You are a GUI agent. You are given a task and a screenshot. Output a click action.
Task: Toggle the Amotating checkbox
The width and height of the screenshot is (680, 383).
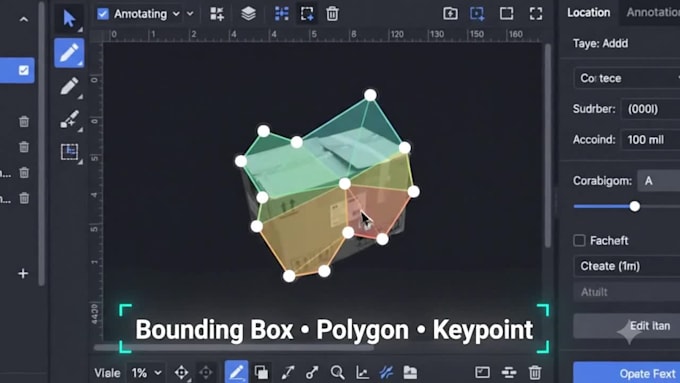[x=103, y=14]
